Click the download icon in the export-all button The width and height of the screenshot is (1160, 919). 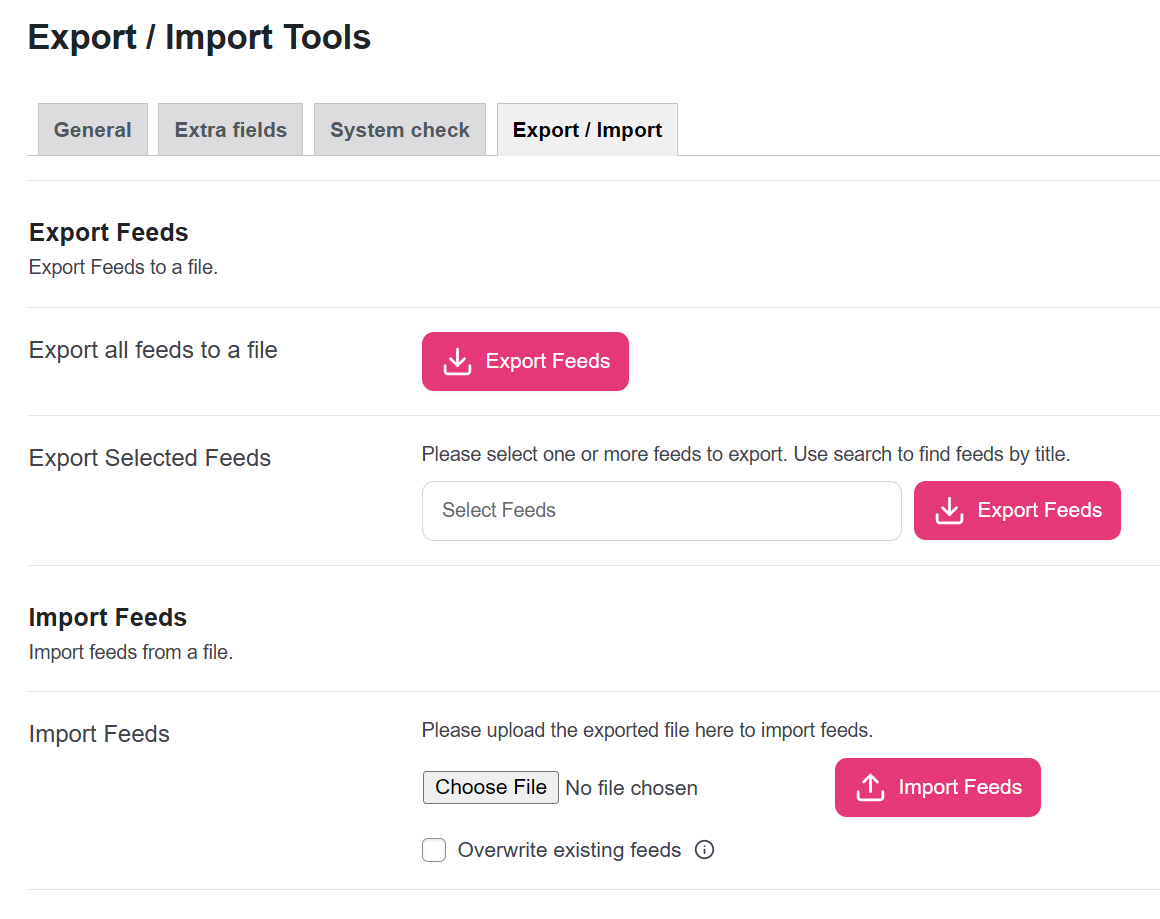click(x=457, y=362)
